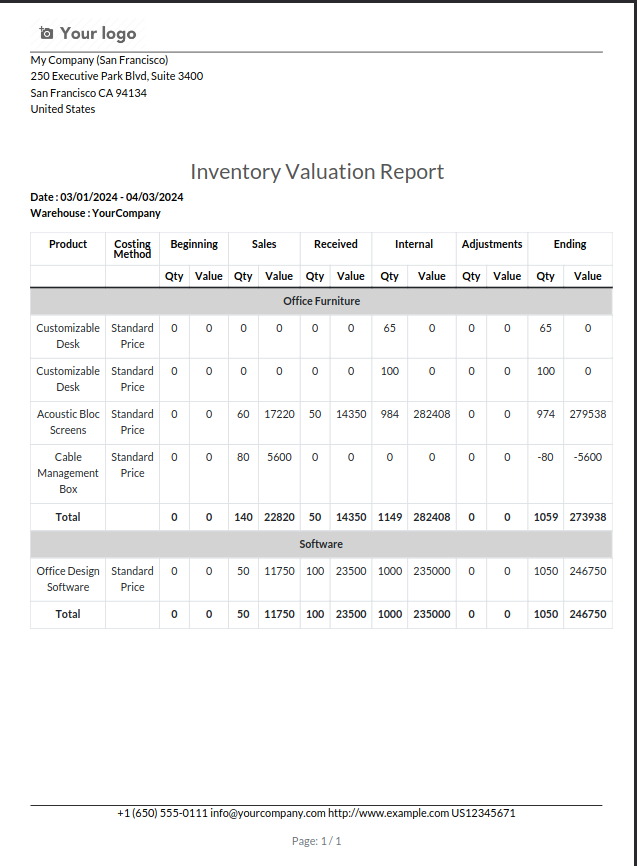
Task: Click the Warehouse : YourCompany line
Action: coord(96,213)
